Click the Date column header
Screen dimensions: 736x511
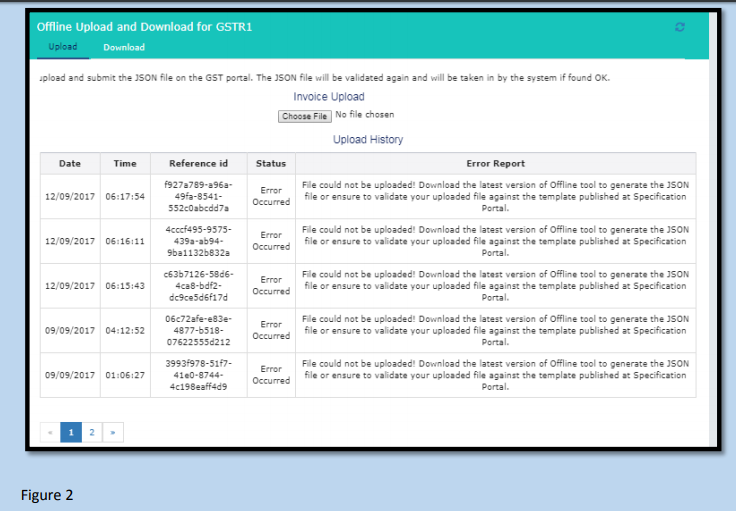coord(70,163)
